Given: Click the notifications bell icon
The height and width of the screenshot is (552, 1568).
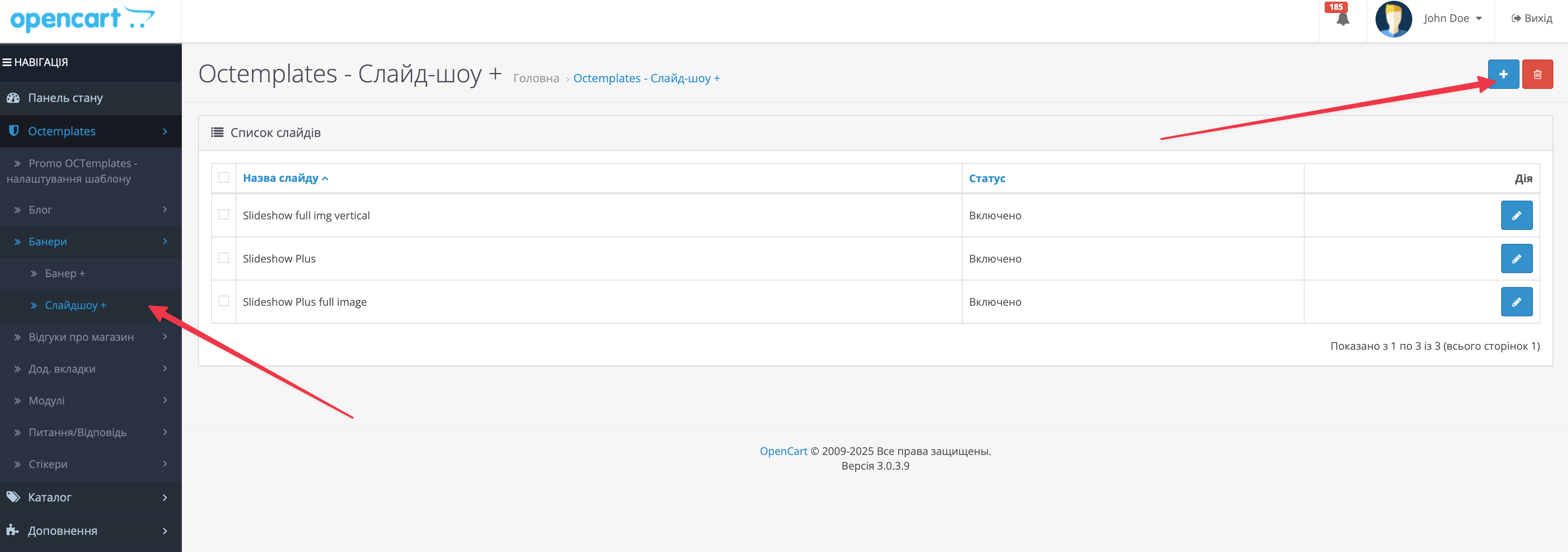Looking at the screenshot, I should click(x=1342, y=19).
